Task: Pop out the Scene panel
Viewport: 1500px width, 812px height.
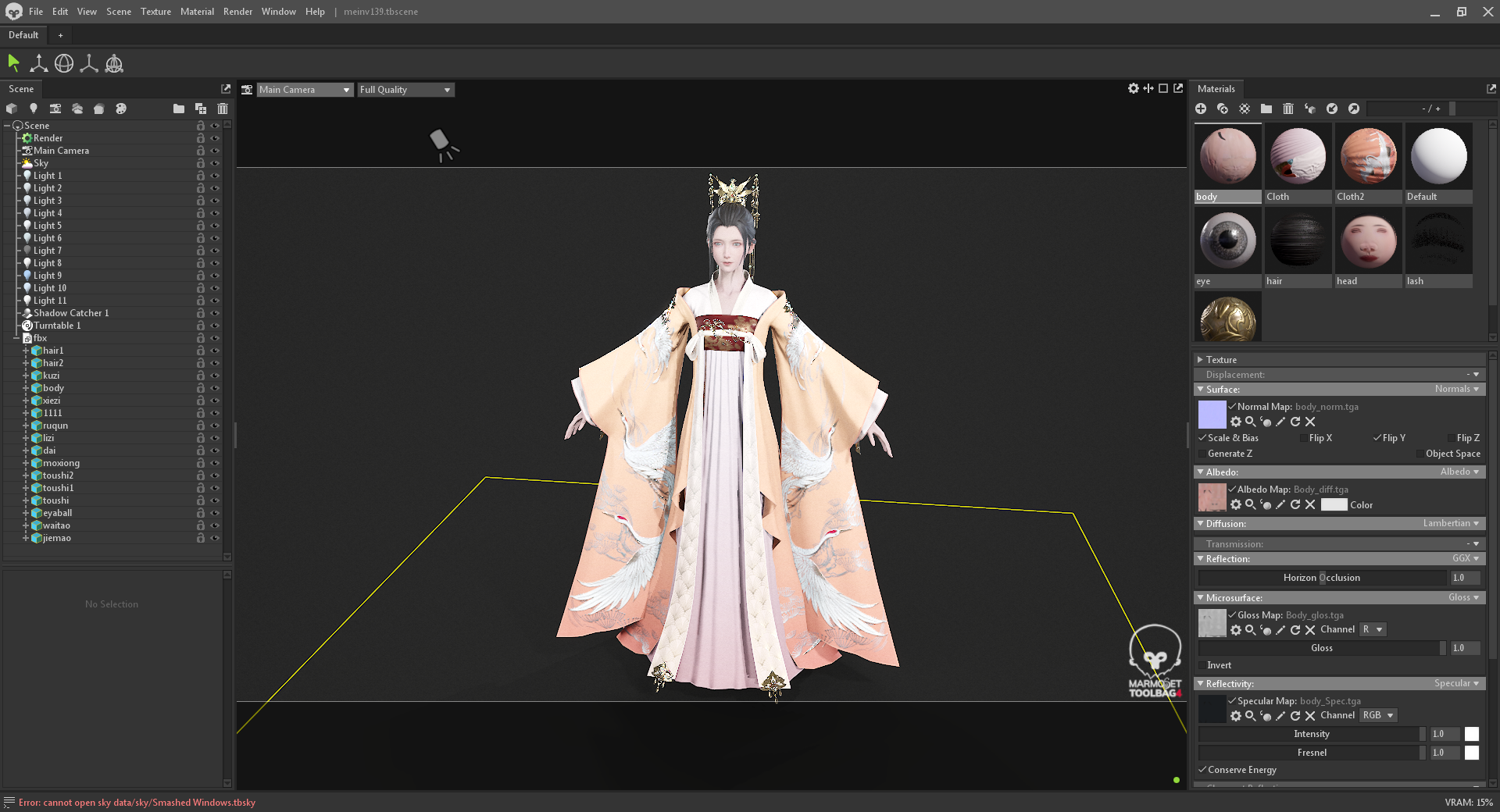Action: click(x=226, y=89)
